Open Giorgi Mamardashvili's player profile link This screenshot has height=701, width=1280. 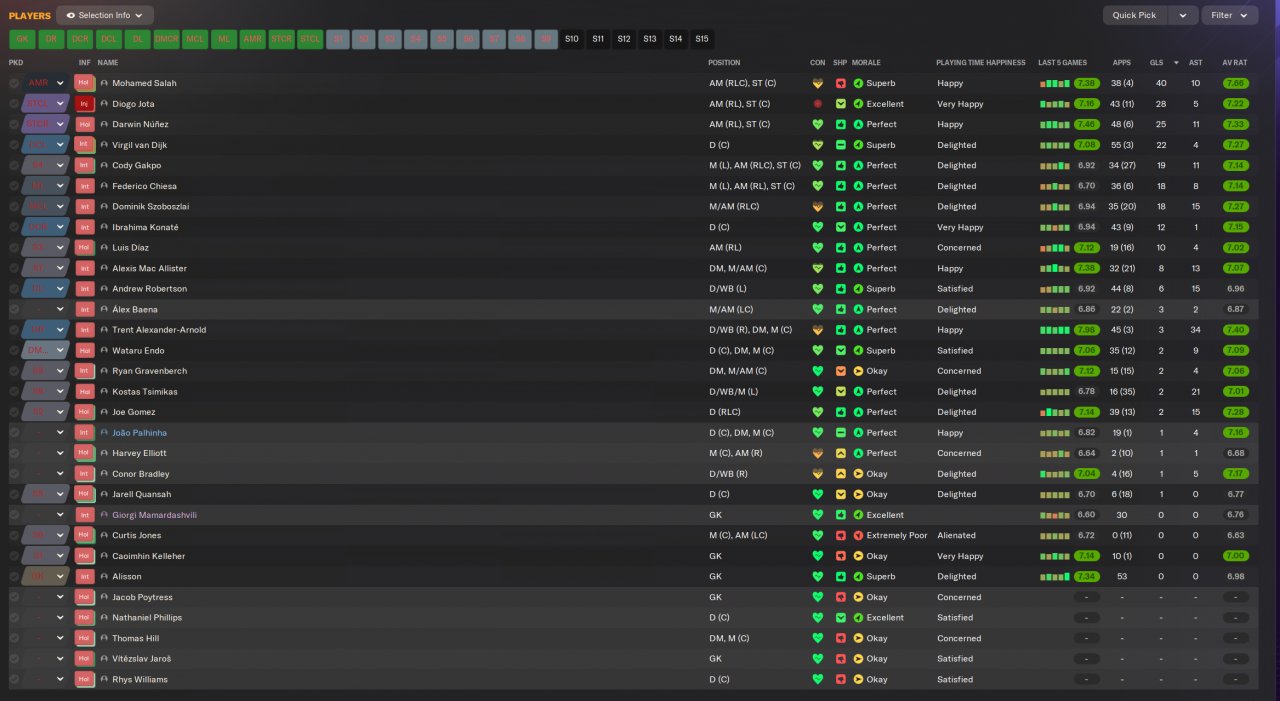155,515
